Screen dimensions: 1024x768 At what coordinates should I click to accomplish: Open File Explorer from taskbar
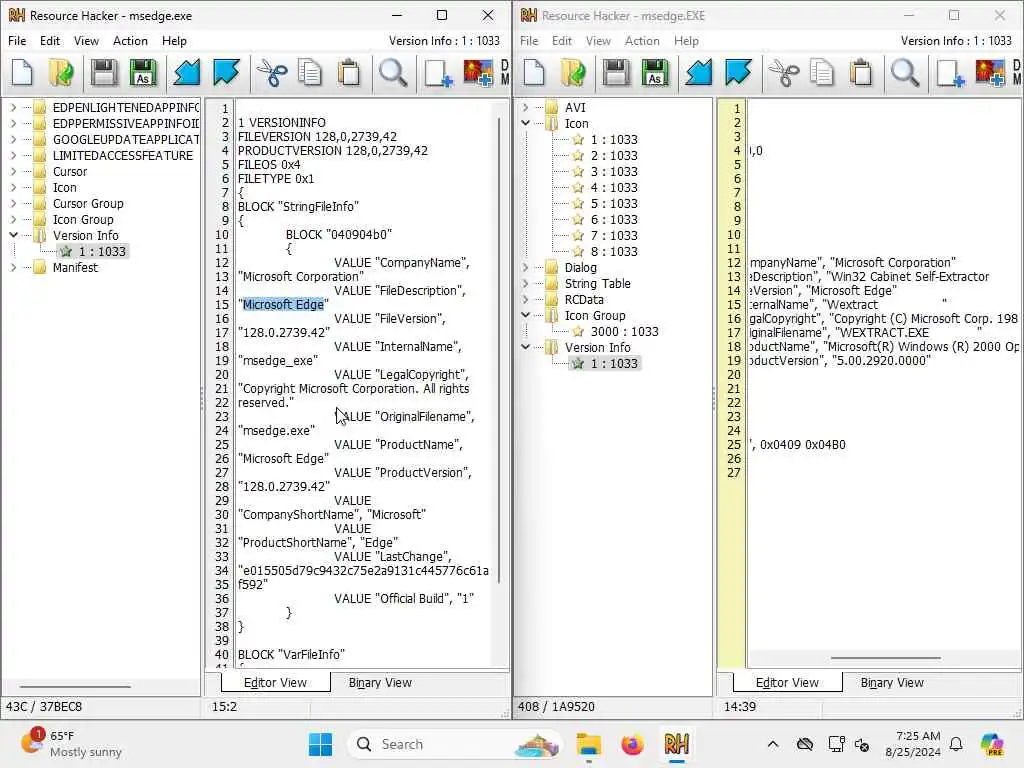(588, 744)
